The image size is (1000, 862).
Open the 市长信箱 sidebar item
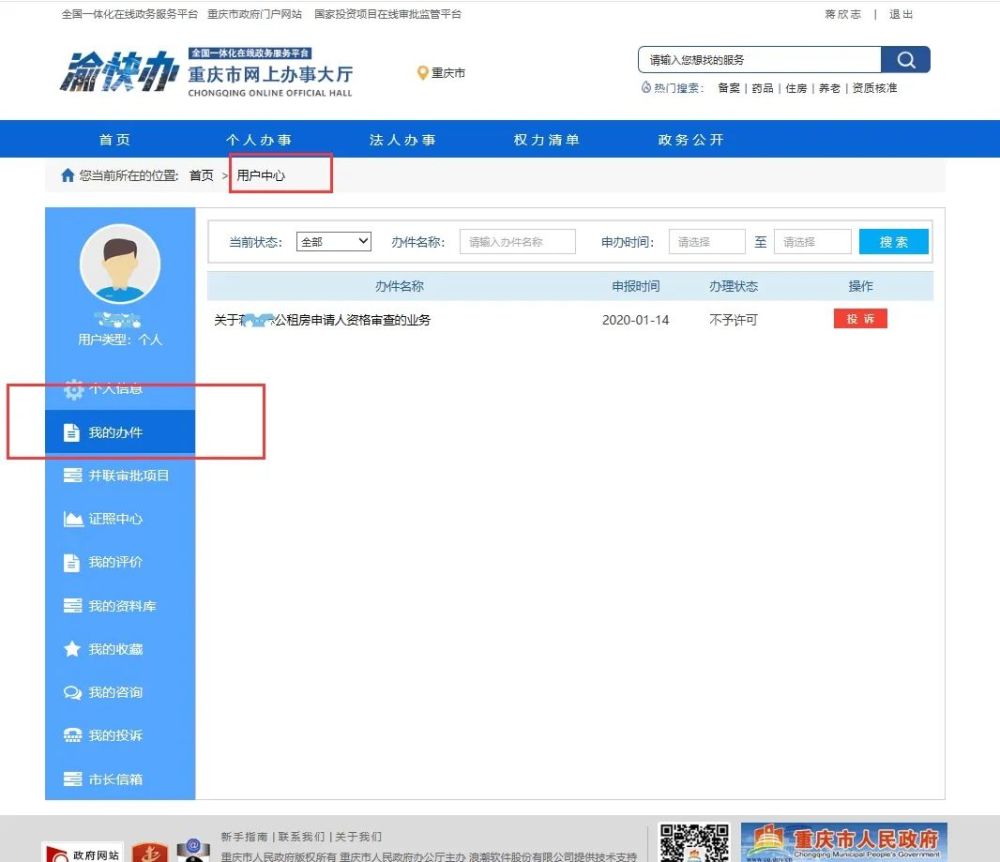point(112,778)
